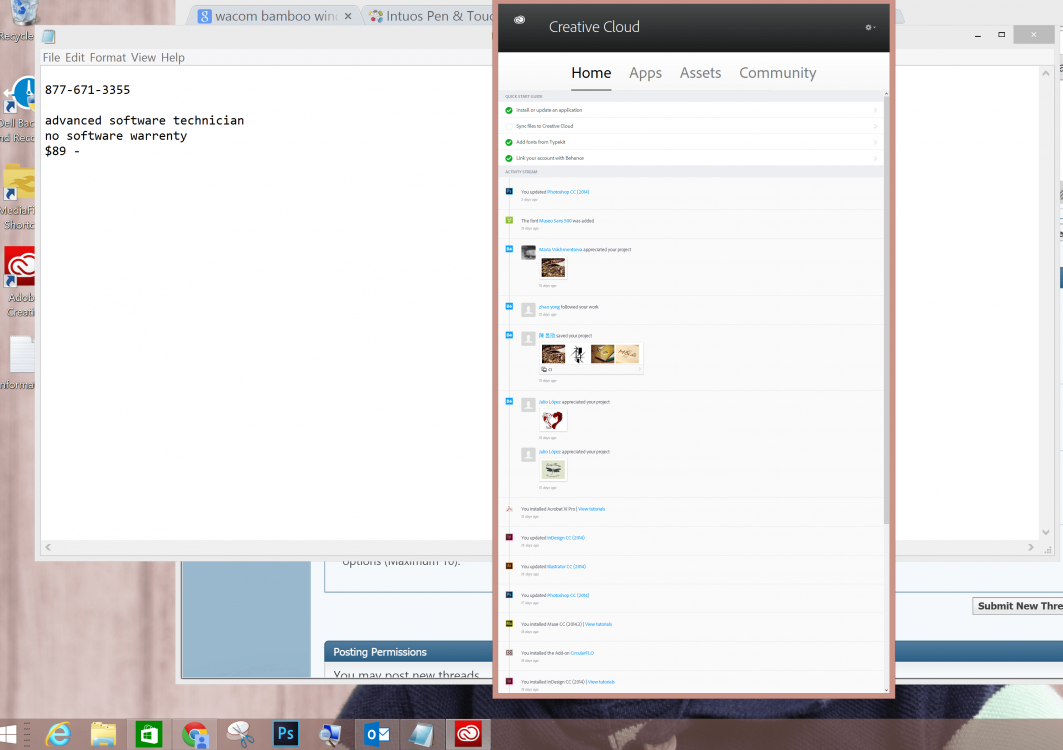This screenshot has height=750, width=1063.
Task: Click empty circle beside Sync files to Creative Cloud
Action: pyautogui.click(x=508, y=126)
